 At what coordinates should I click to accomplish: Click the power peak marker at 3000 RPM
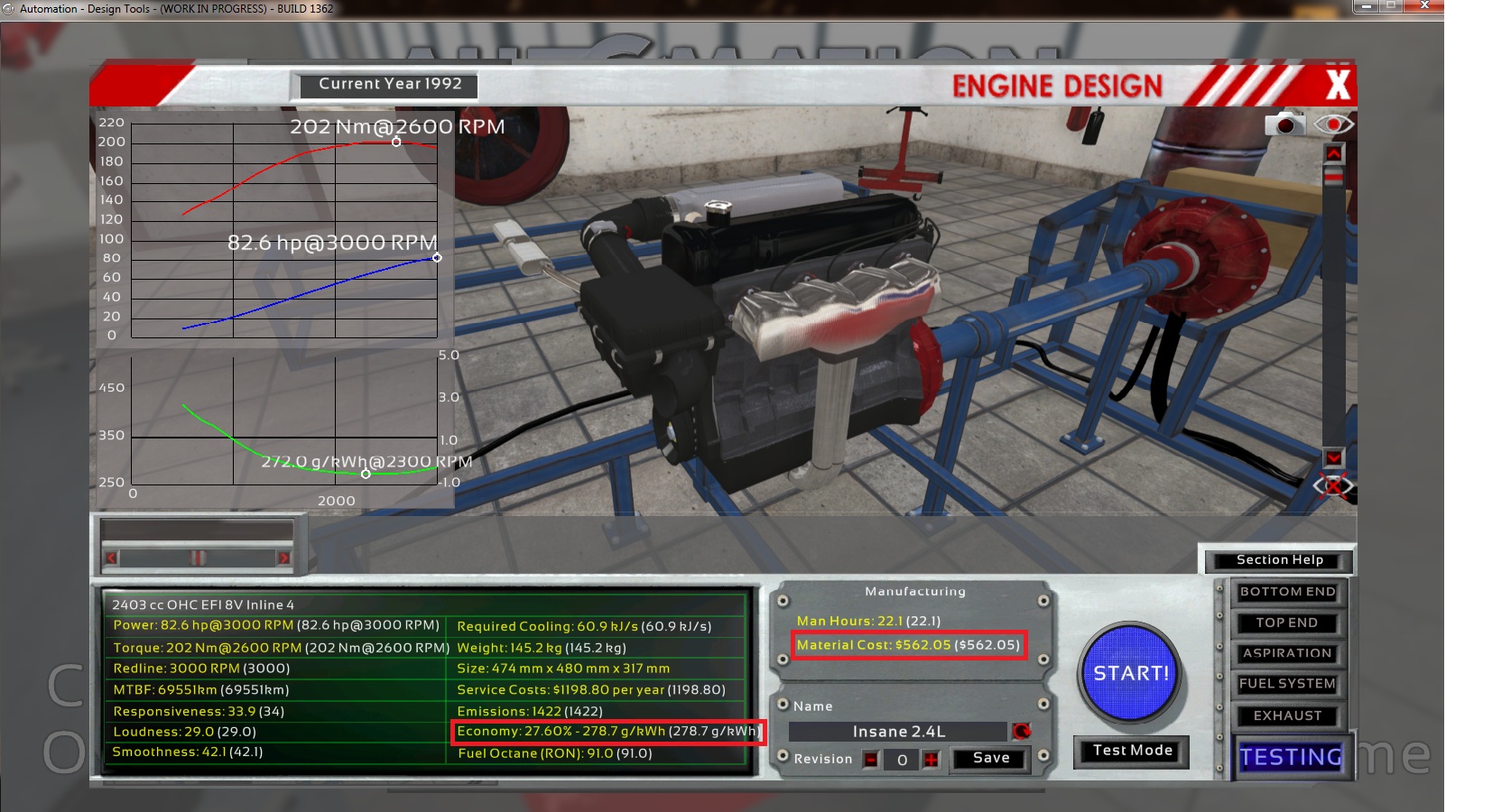(437, 258)
